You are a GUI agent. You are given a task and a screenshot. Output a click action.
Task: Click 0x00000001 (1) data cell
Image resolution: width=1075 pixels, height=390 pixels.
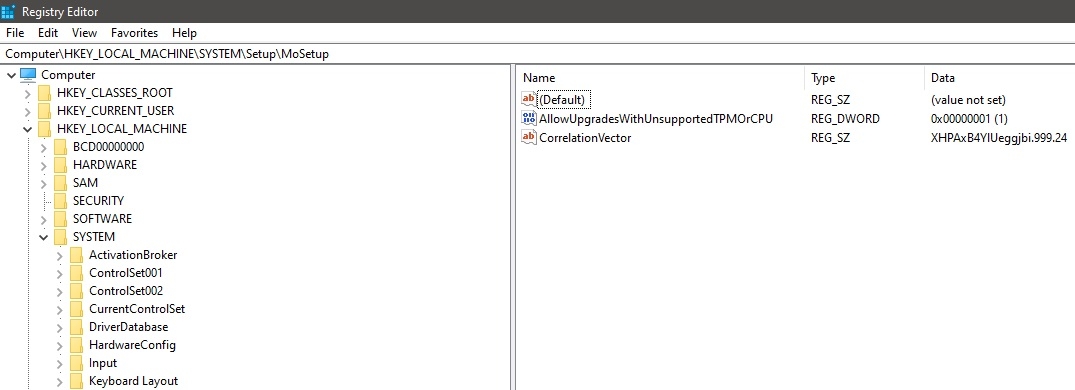click(969, 119)
